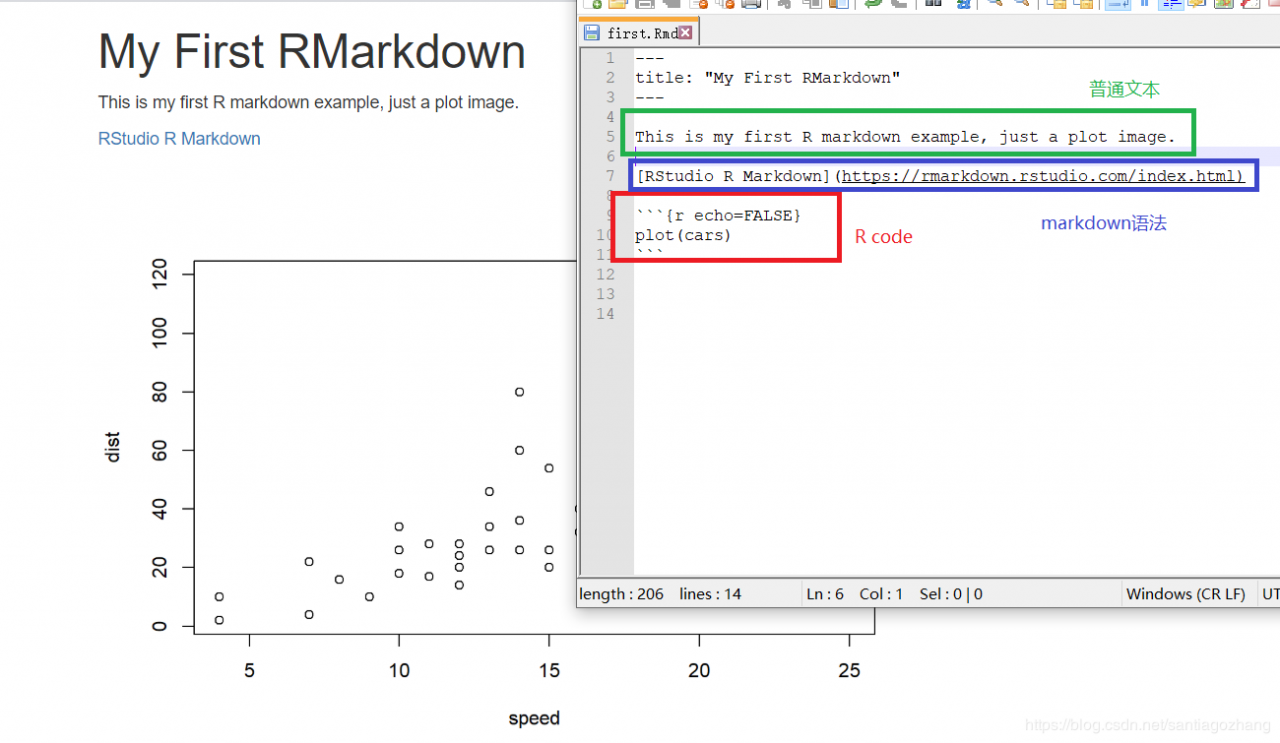Close the first.Rmd tab with red X
This screenshot has height=743, width=1280.
click(686, 33)
